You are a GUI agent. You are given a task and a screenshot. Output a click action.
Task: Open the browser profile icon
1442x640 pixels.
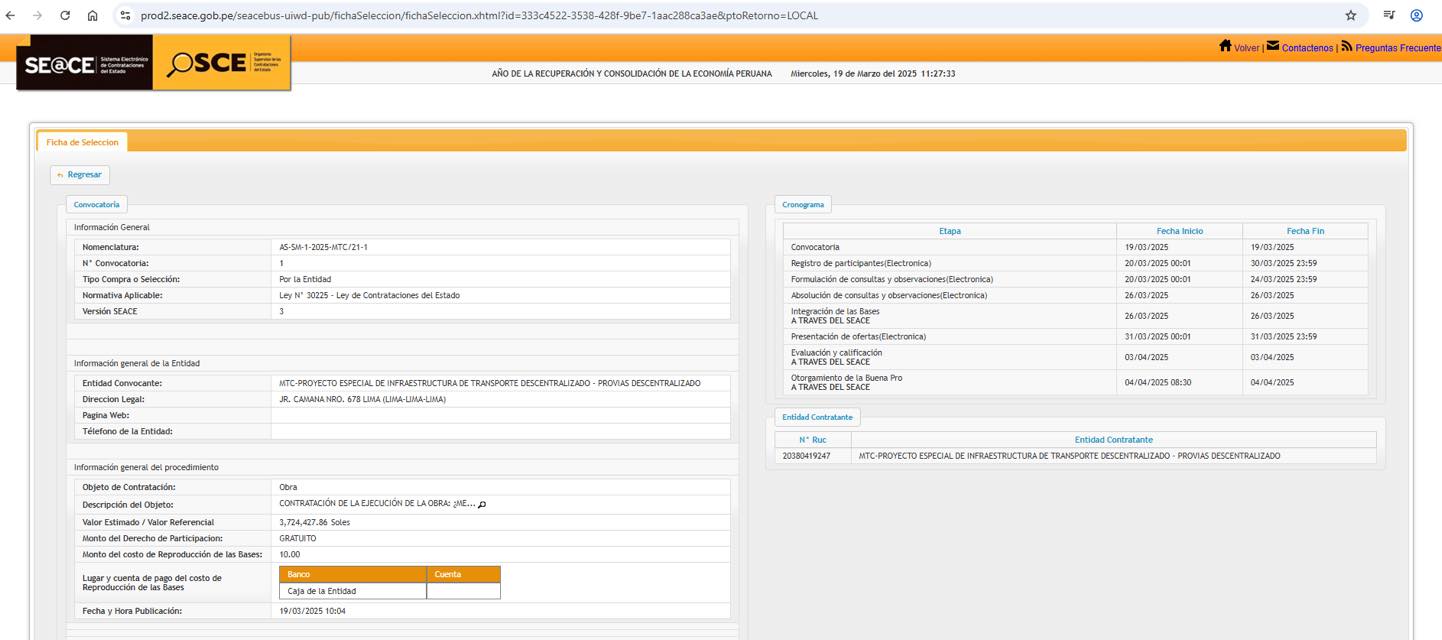1416,15
